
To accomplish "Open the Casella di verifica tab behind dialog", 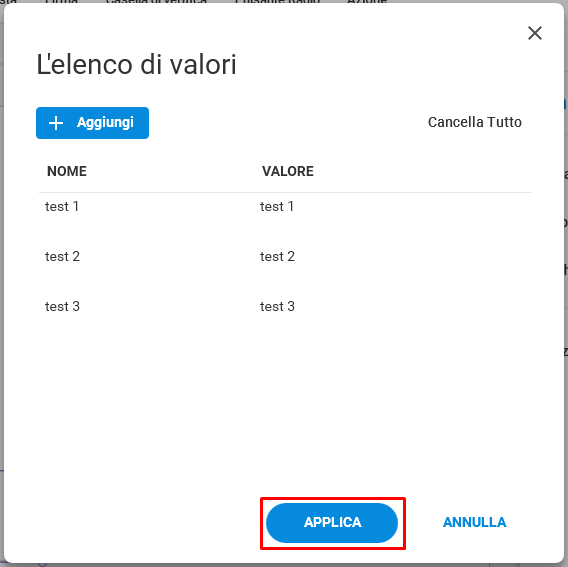I will [156, 2].
